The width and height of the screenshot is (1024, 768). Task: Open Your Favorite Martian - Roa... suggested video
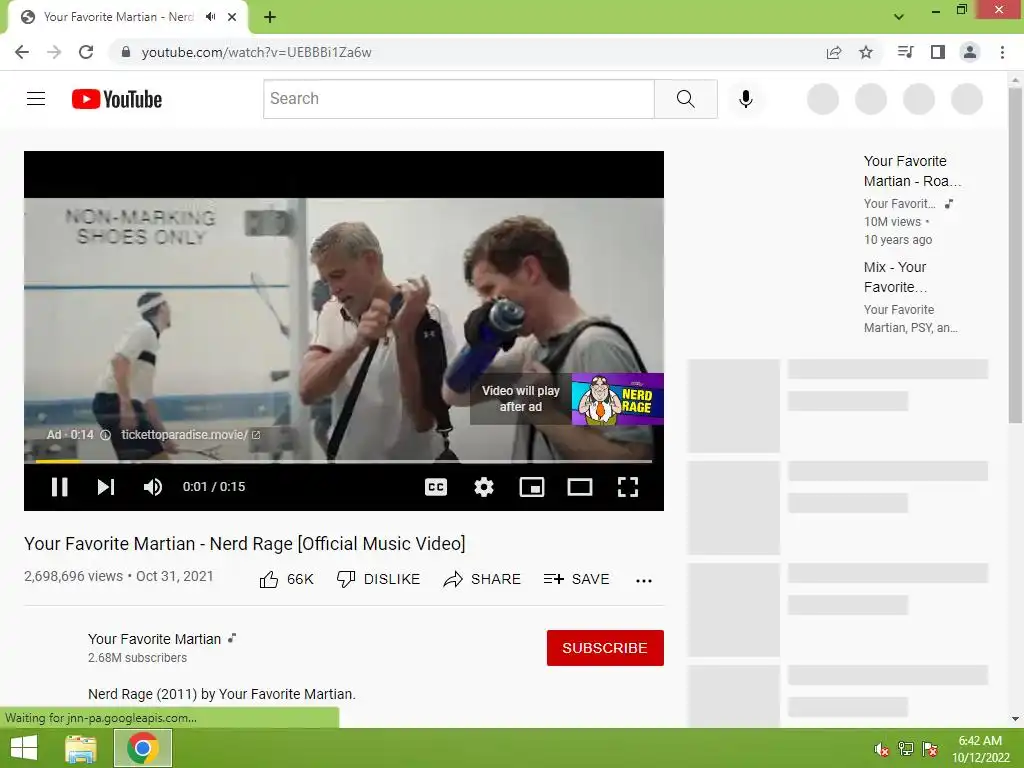(x=912, y=170)
